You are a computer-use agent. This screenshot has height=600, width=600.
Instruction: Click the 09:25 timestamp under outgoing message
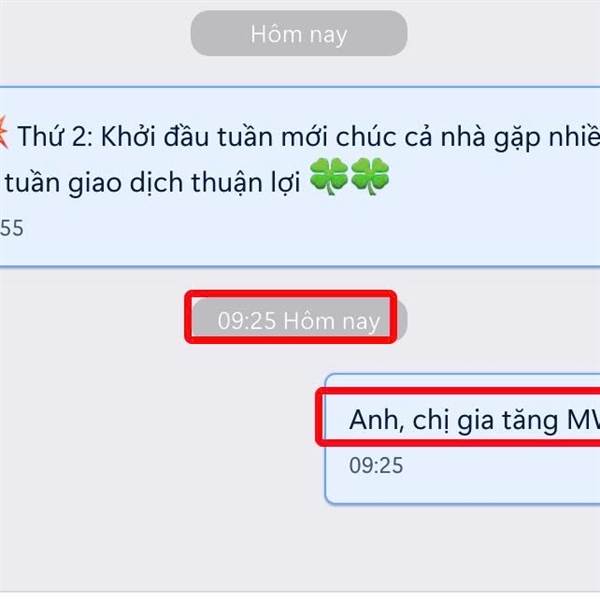click(376, 465)
